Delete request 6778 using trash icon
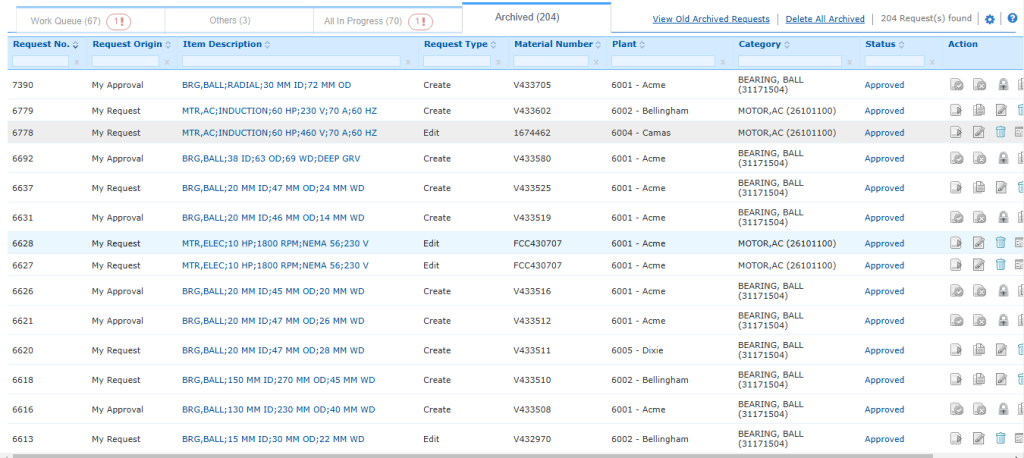The height and width of the screenshot is (458, 1024). coord(1001,132)
